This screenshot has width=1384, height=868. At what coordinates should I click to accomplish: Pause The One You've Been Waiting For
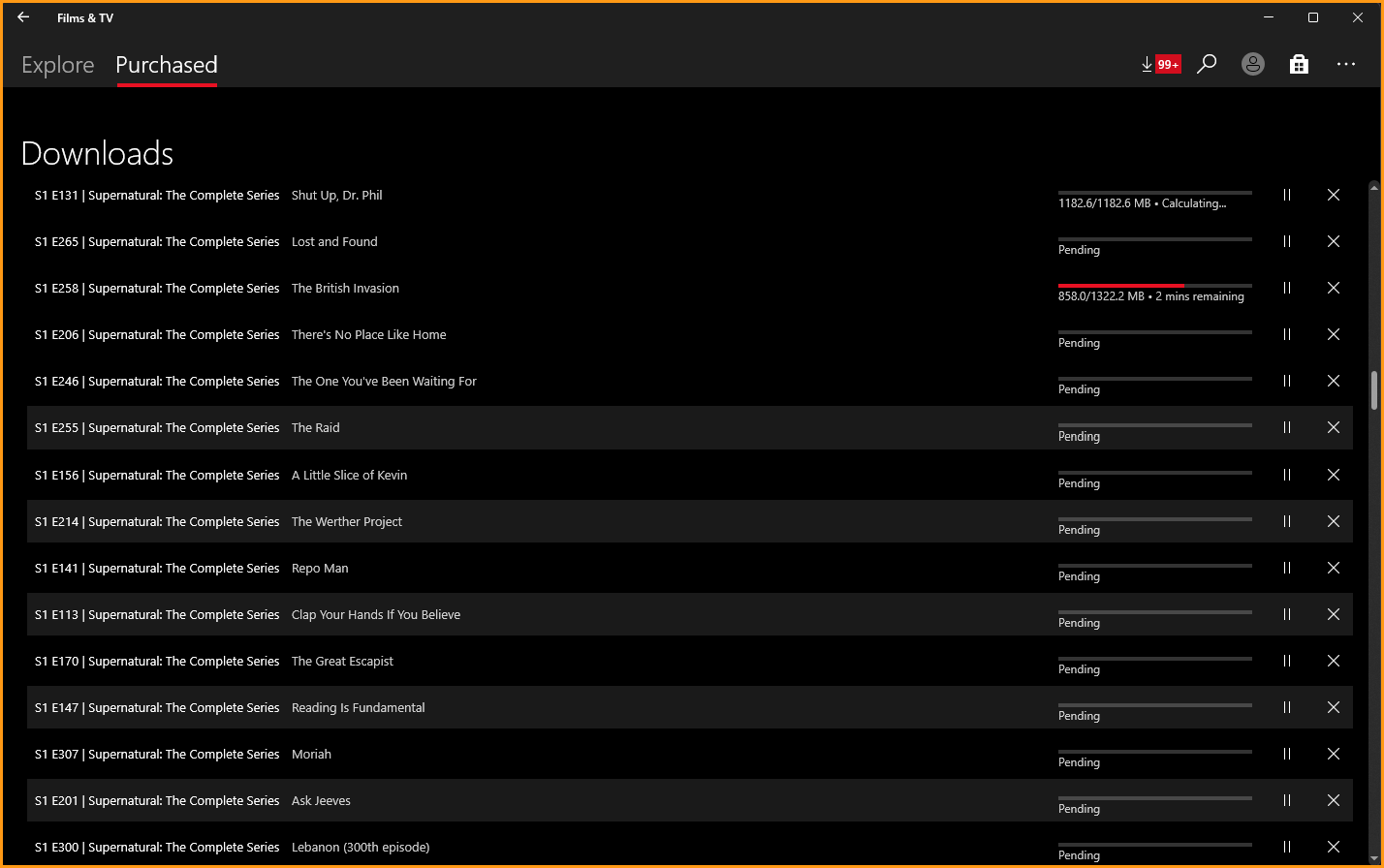1287,381
